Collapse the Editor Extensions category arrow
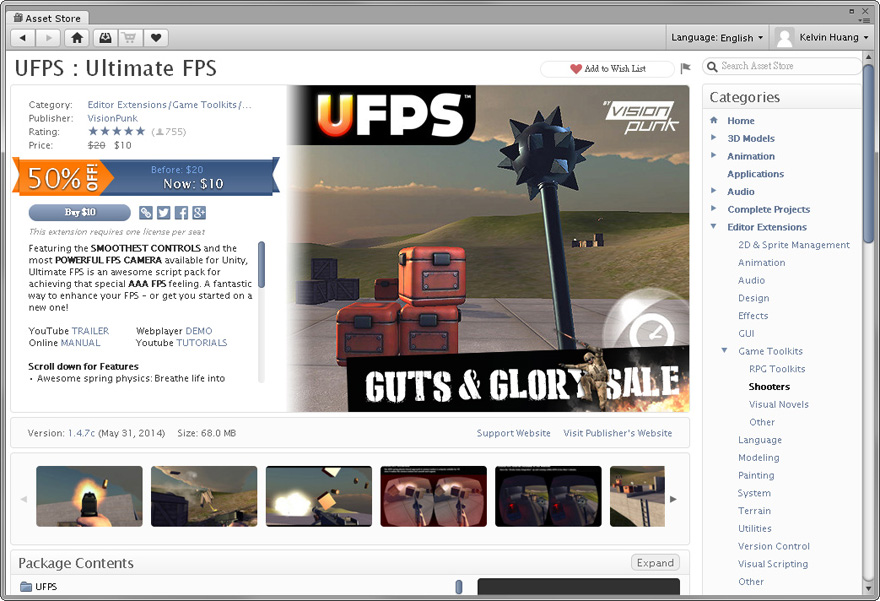880x601 pixels. (713, 227)
